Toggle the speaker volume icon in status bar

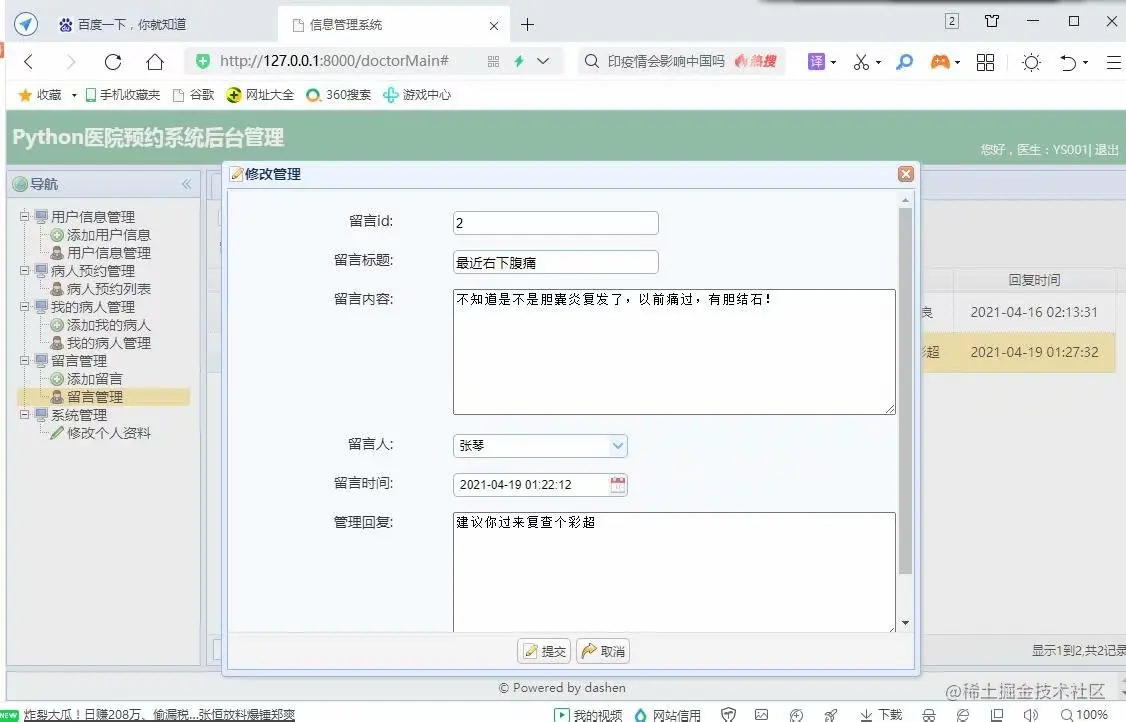(1030, 715)
